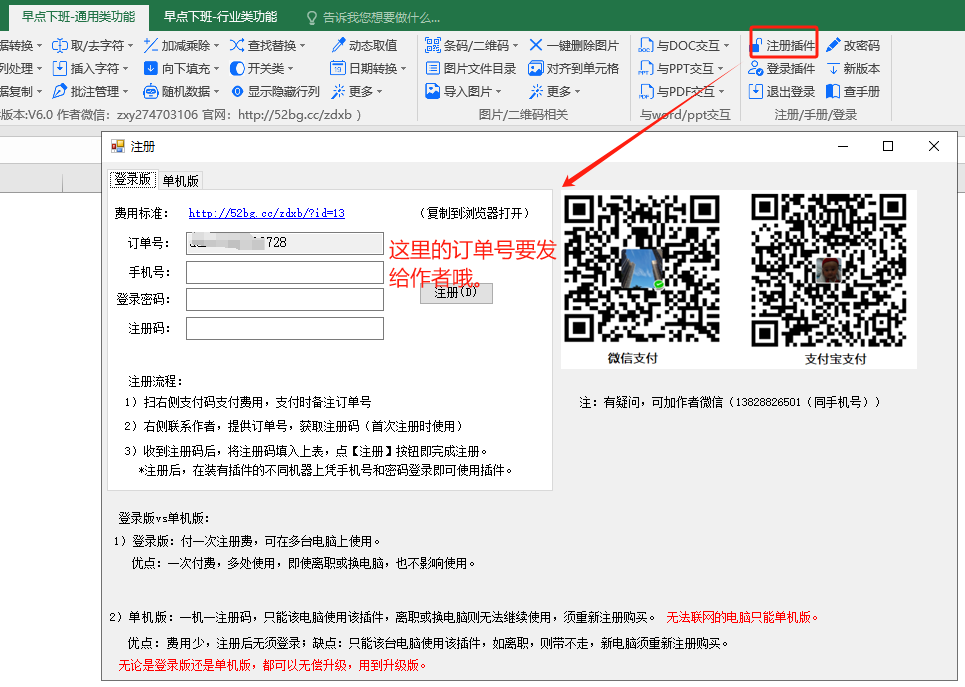The image size is (965, 687).
Task: Click the 与PPT交互 icon
Action: (x=646, y=68)
